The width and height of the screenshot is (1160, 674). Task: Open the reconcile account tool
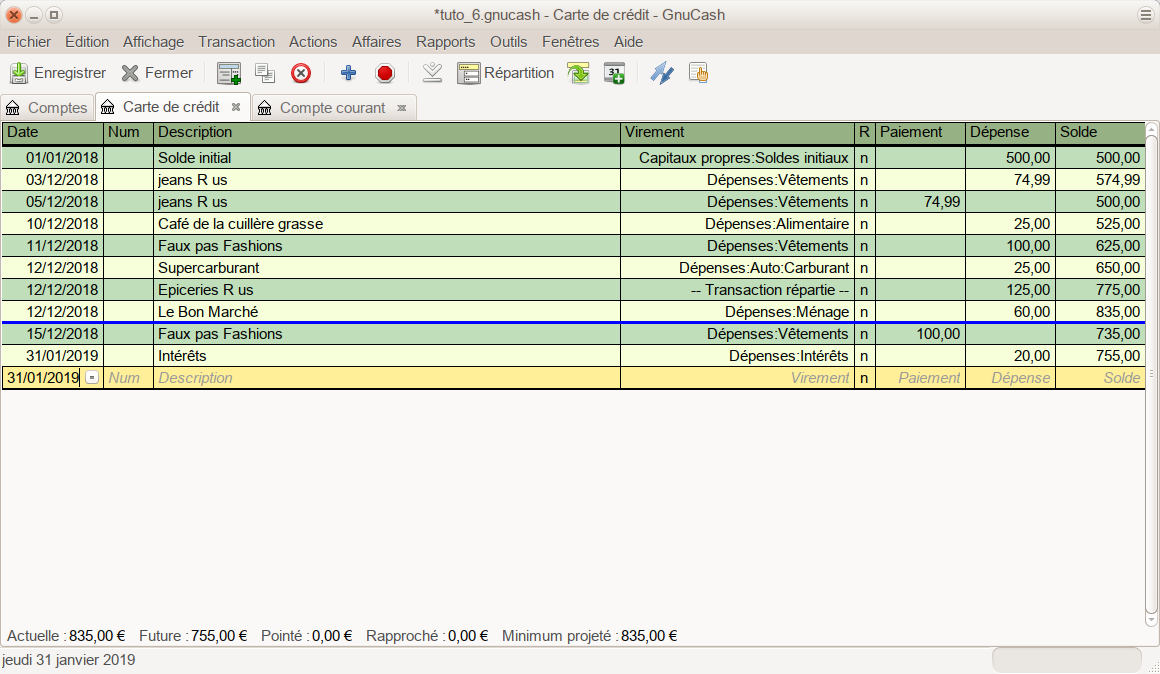662,73
